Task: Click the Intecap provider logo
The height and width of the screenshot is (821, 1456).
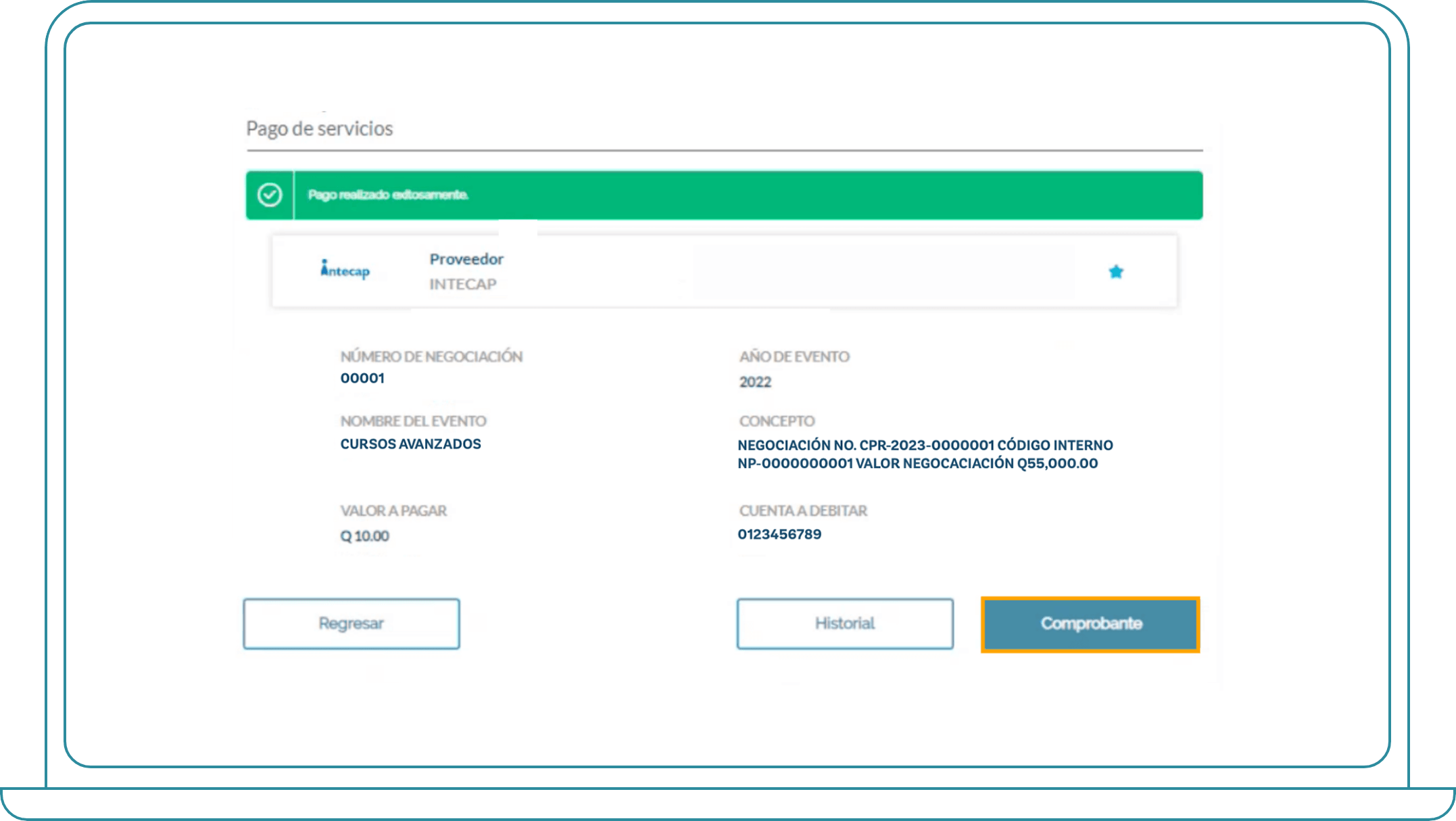Action: pos(345,270)
